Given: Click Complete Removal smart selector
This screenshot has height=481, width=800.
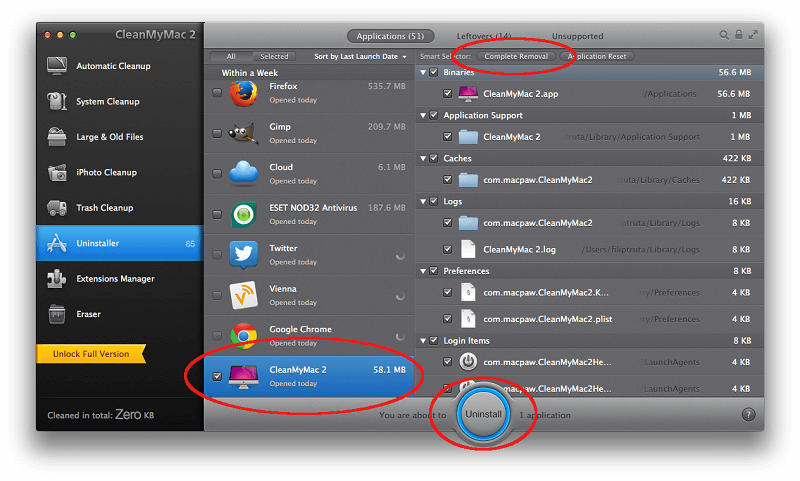Looking at the screenshot, I should coord(516,56).
